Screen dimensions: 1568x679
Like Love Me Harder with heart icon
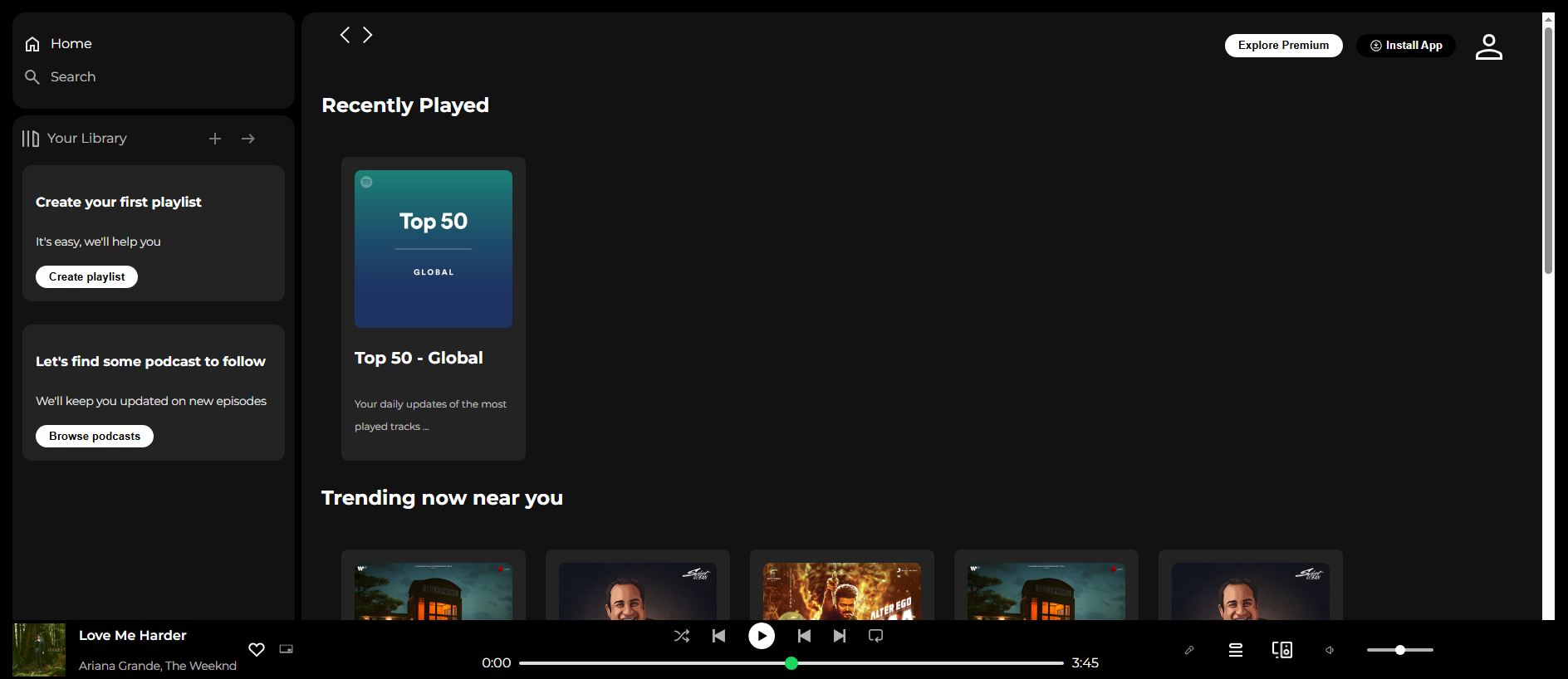[x=257, y=649]
